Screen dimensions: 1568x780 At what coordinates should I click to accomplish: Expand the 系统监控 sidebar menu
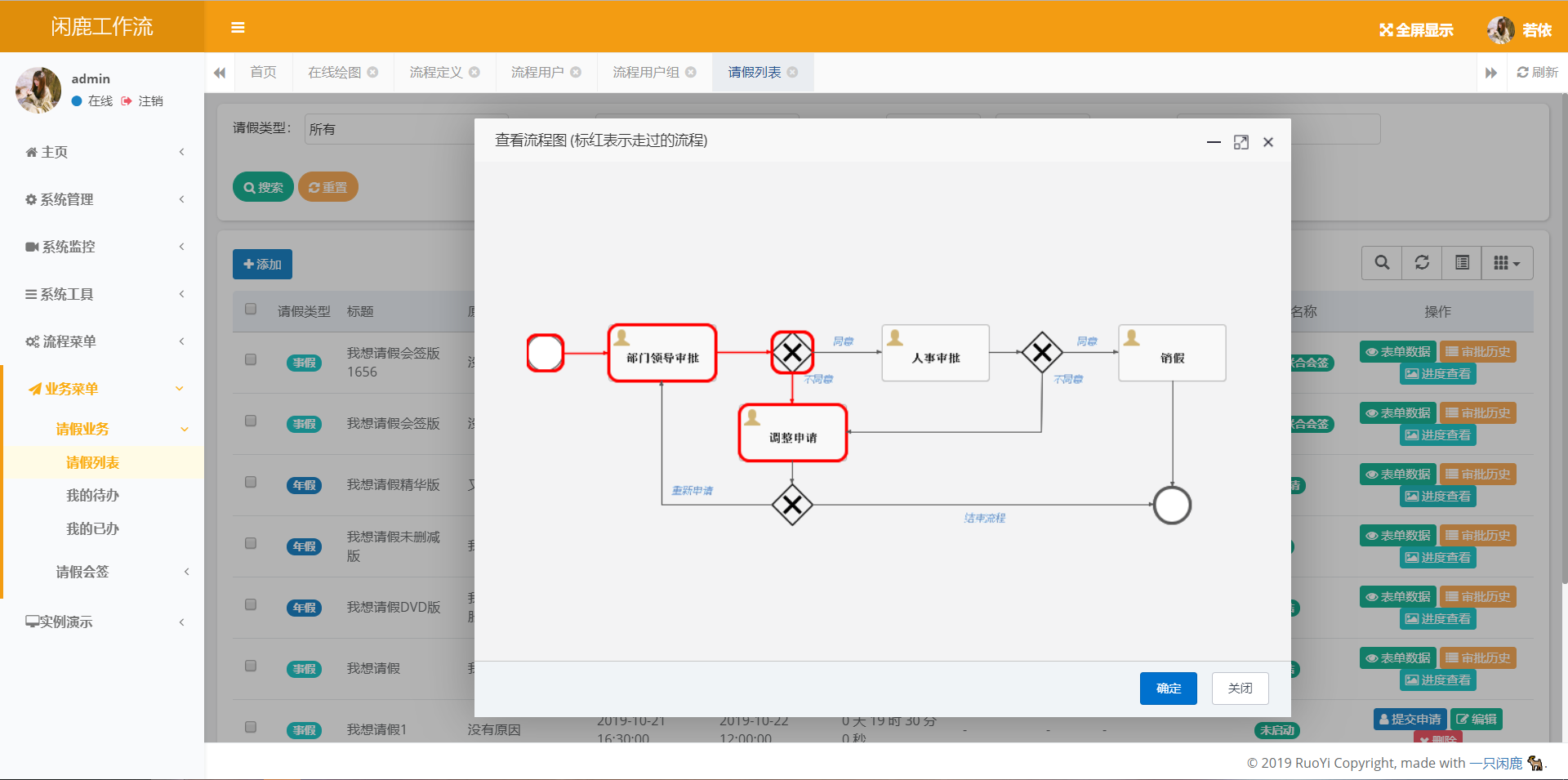102,247
